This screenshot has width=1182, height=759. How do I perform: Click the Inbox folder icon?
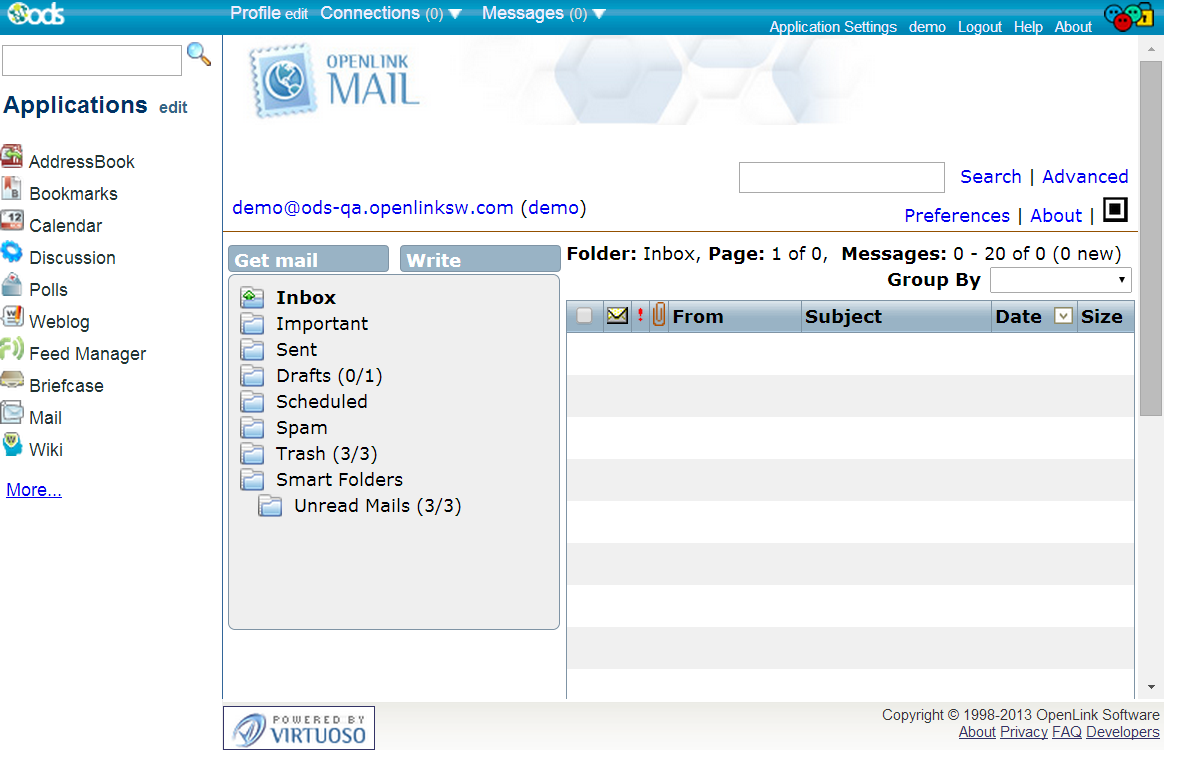click(x=253, y=298)
